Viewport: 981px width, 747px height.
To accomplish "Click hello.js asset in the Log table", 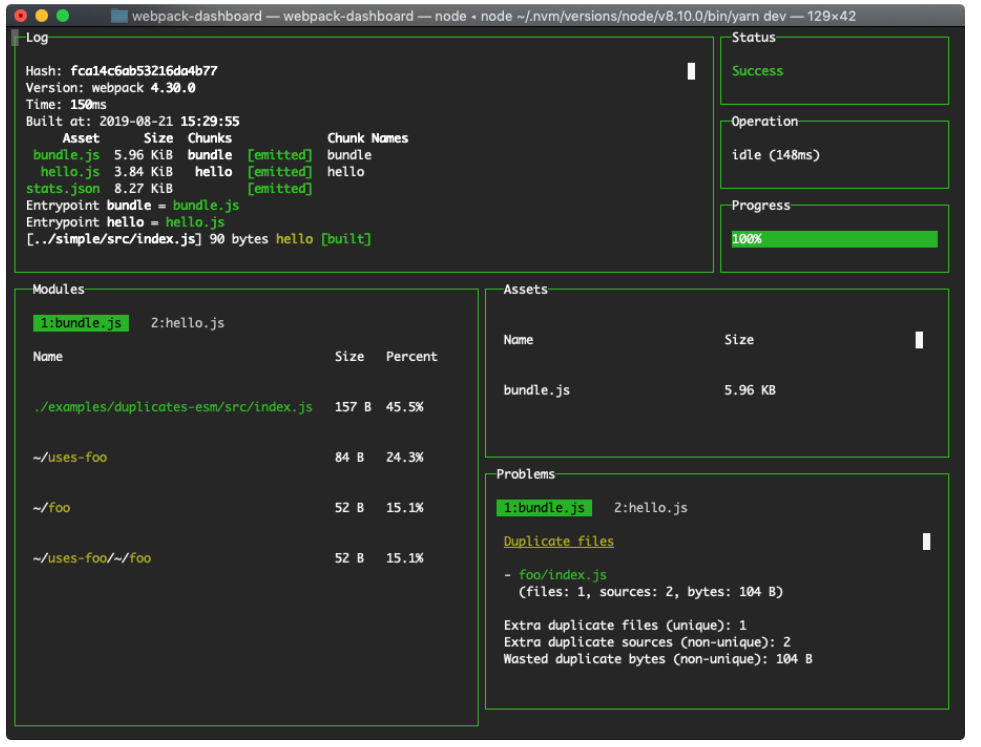I will pyautogui.click(x=71, y=173).
